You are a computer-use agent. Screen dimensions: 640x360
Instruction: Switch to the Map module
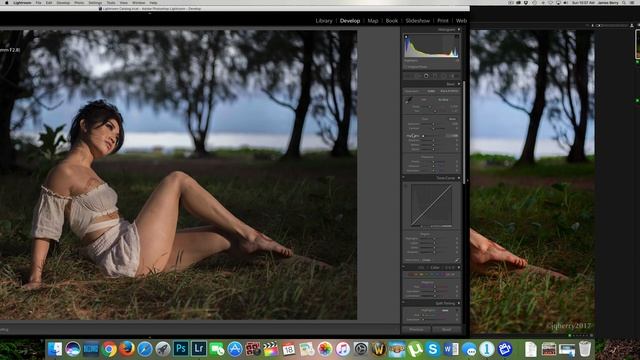pyautogui.click(x=373, y=20)
